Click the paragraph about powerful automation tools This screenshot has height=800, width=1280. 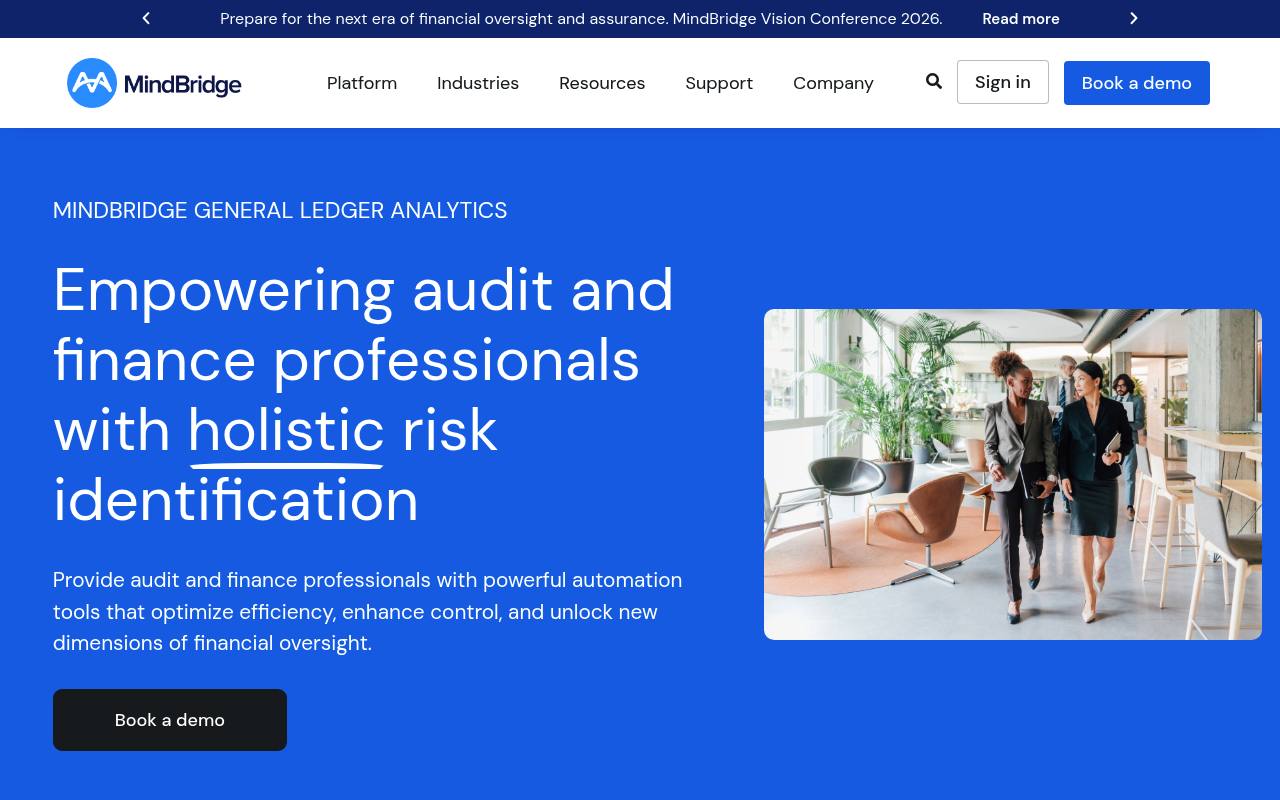point(368,611)
